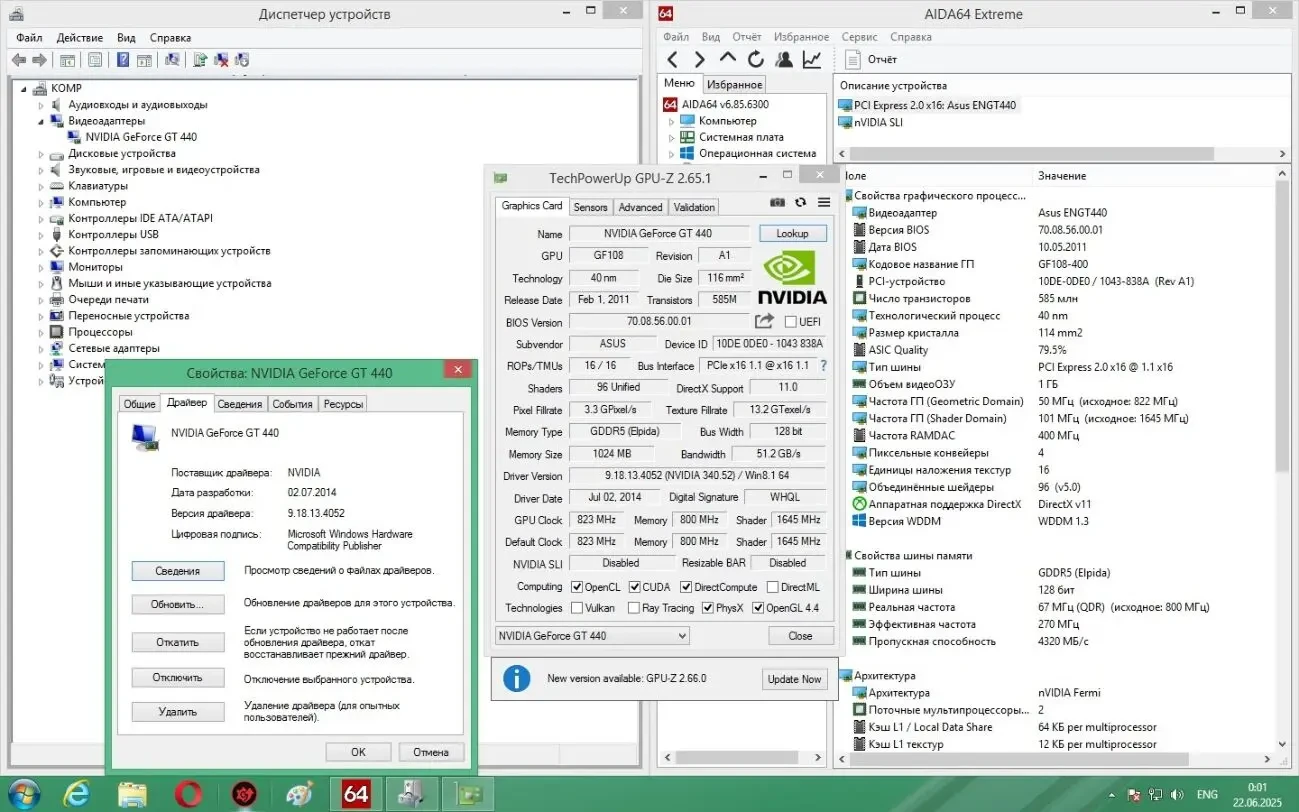Expand Аудиовходы и аудиовыходы in Device Manager
Image resolution: width=1299 pixels, height=812 pixels.
41,105
